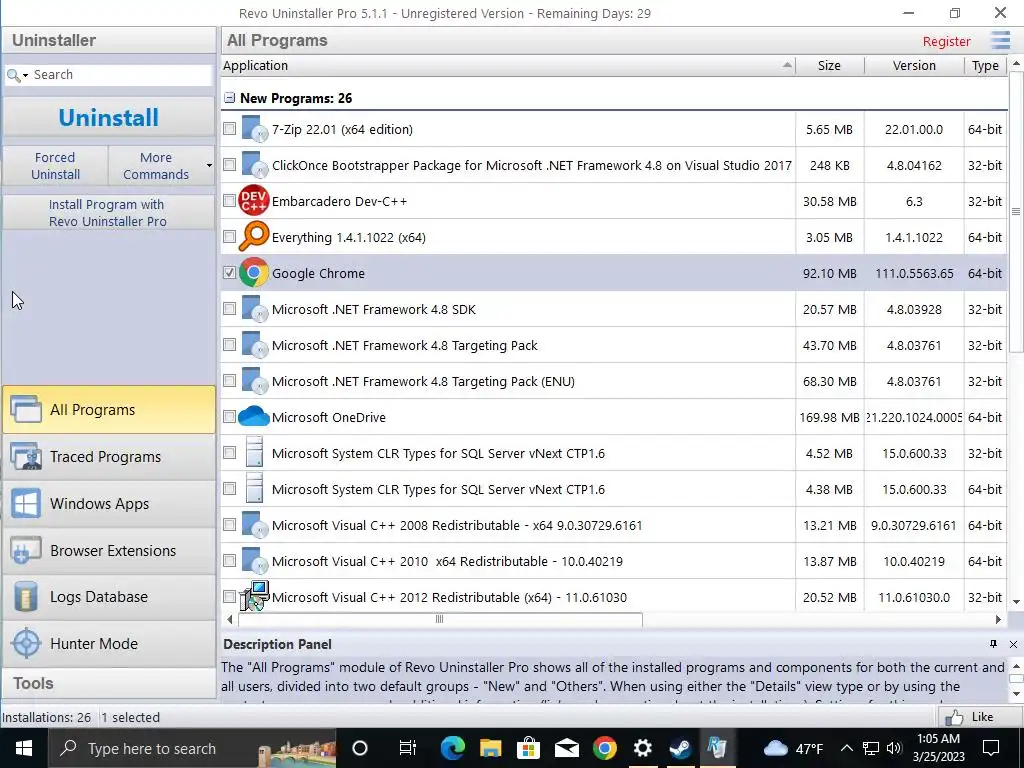Screen dimensions: 1024x768
Task: Pin the Description Panel
Action: (x=993, y=644)
